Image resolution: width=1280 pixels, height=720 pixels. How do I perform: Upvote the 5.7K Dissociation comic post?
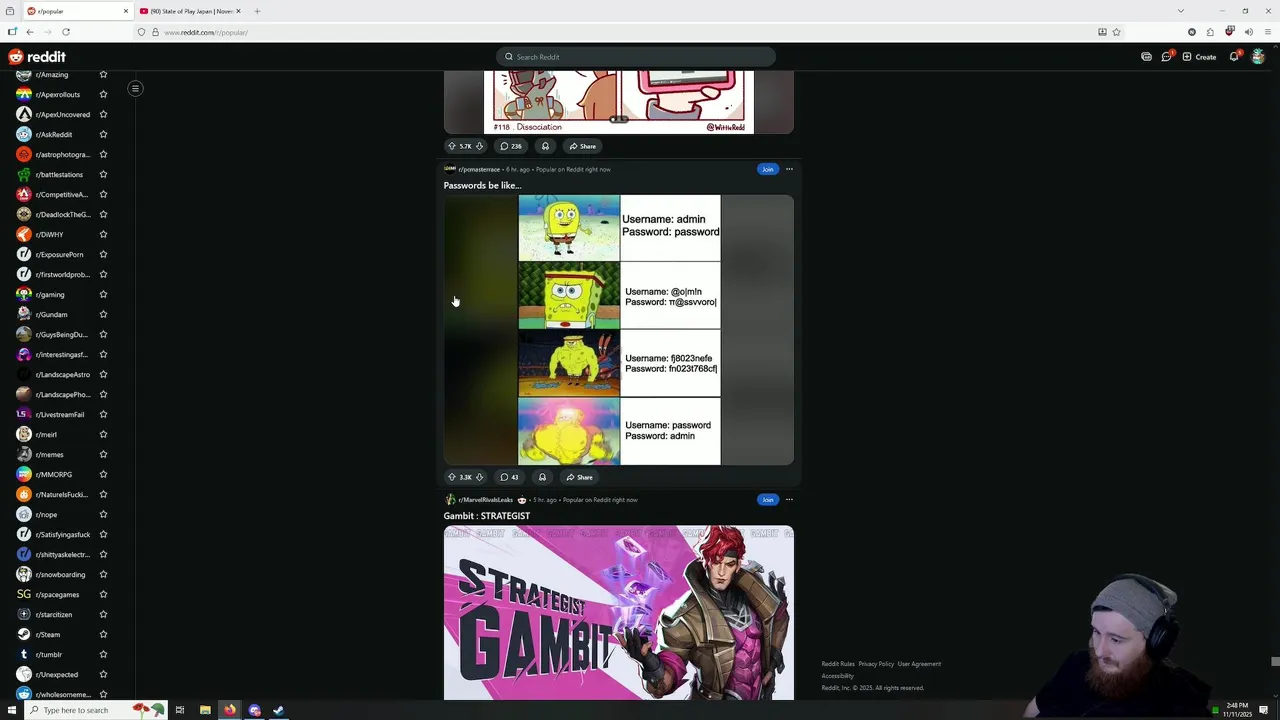(452, 146)
